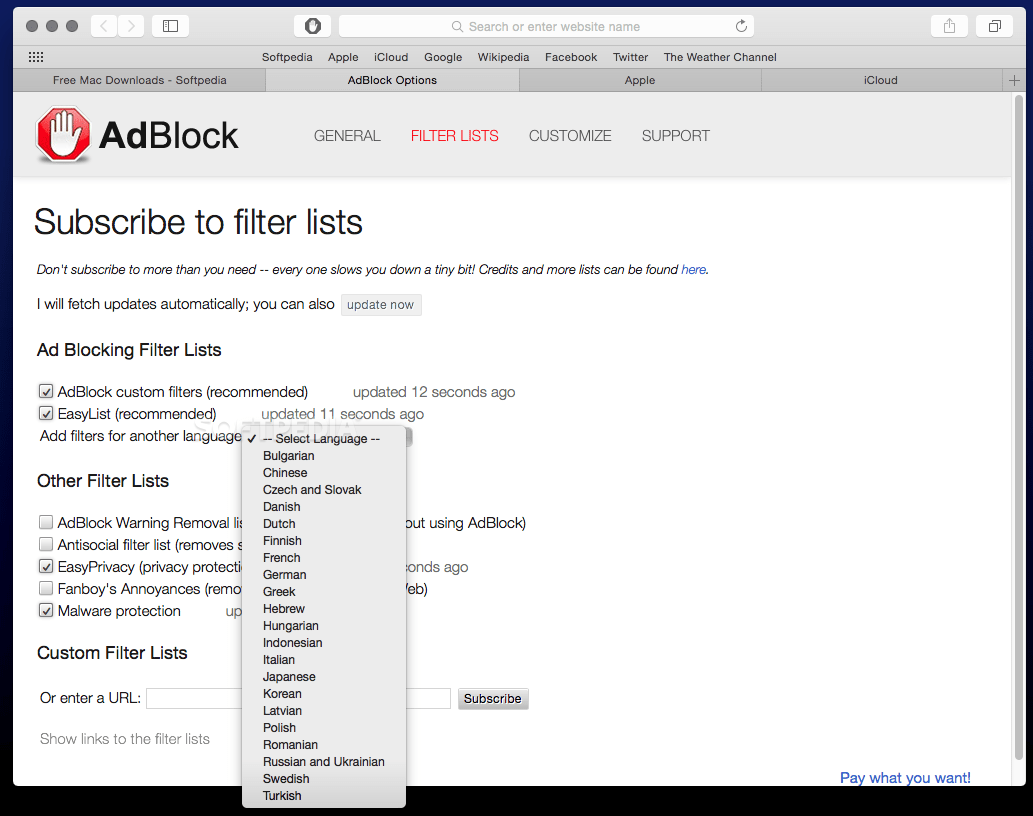This screenshot has height=816, width=1033.
Task: Add a new tab with plus button
Action: point(1014,80)
